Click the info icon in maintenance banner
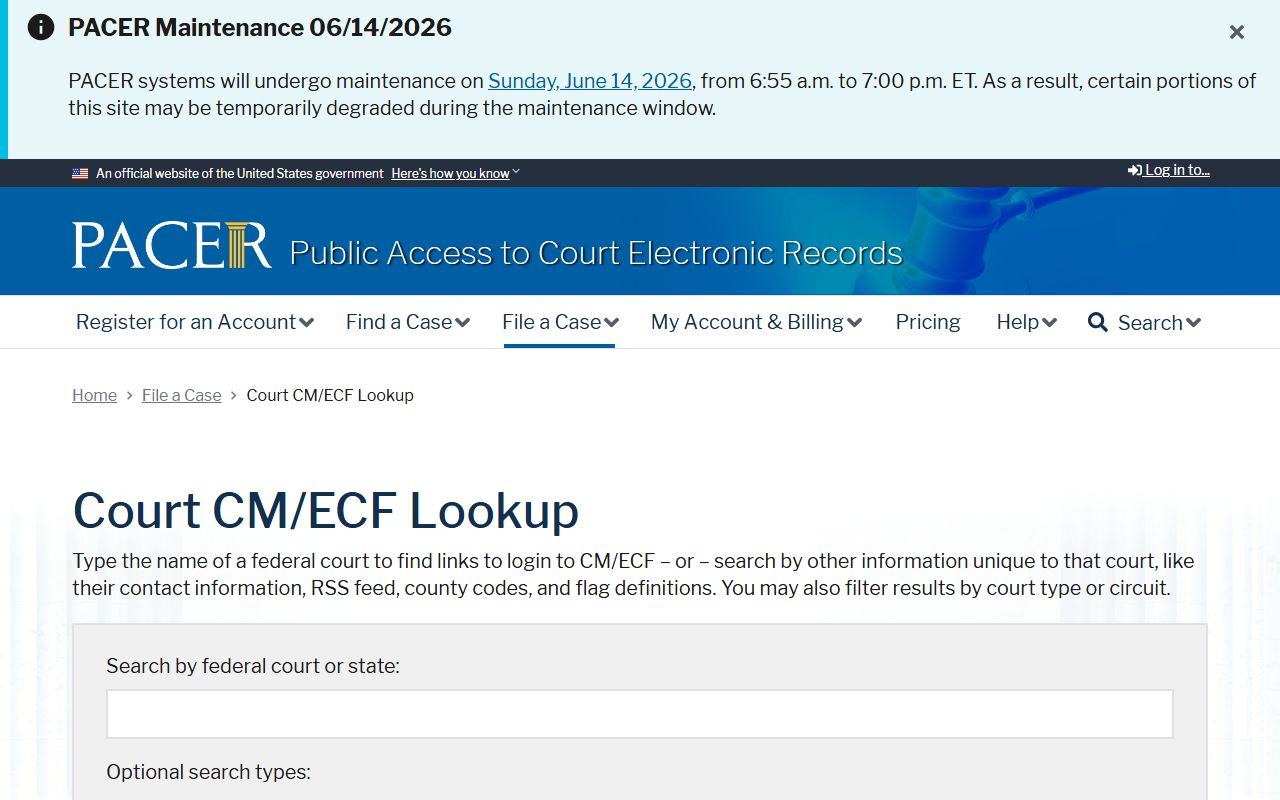The height and width of the screenshot is (800, 1280). pyautogui.click(x=41, y=27)
